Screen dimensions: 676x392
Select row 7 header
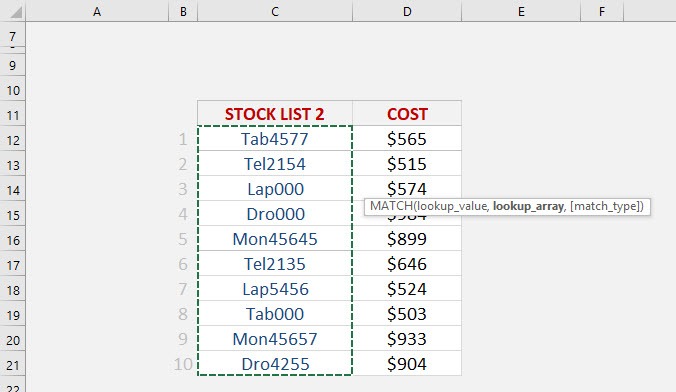click(x=13, y=35)
